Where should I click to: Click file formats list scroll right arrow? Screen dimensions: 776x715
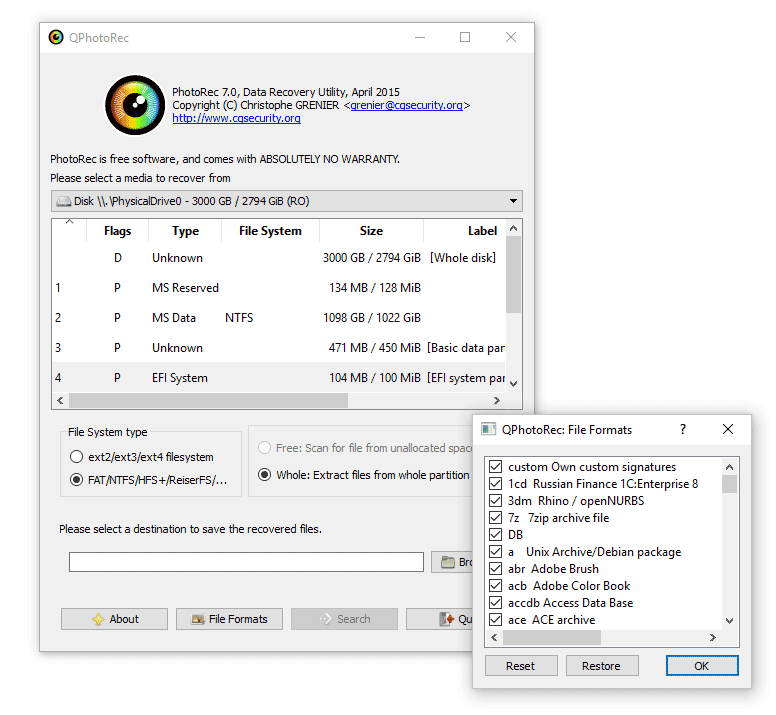[x=713, y=637]
